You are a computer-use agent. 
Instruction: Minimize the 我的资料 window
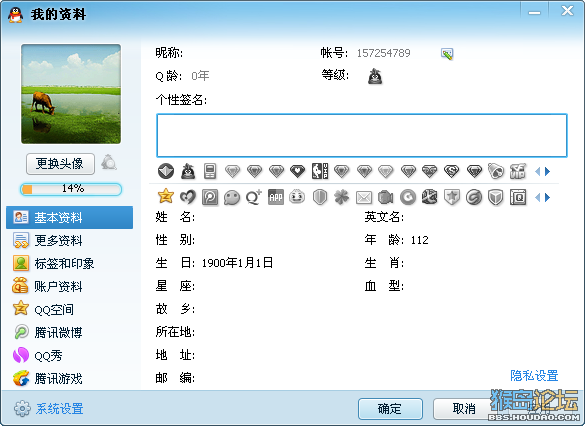(534, 12)
